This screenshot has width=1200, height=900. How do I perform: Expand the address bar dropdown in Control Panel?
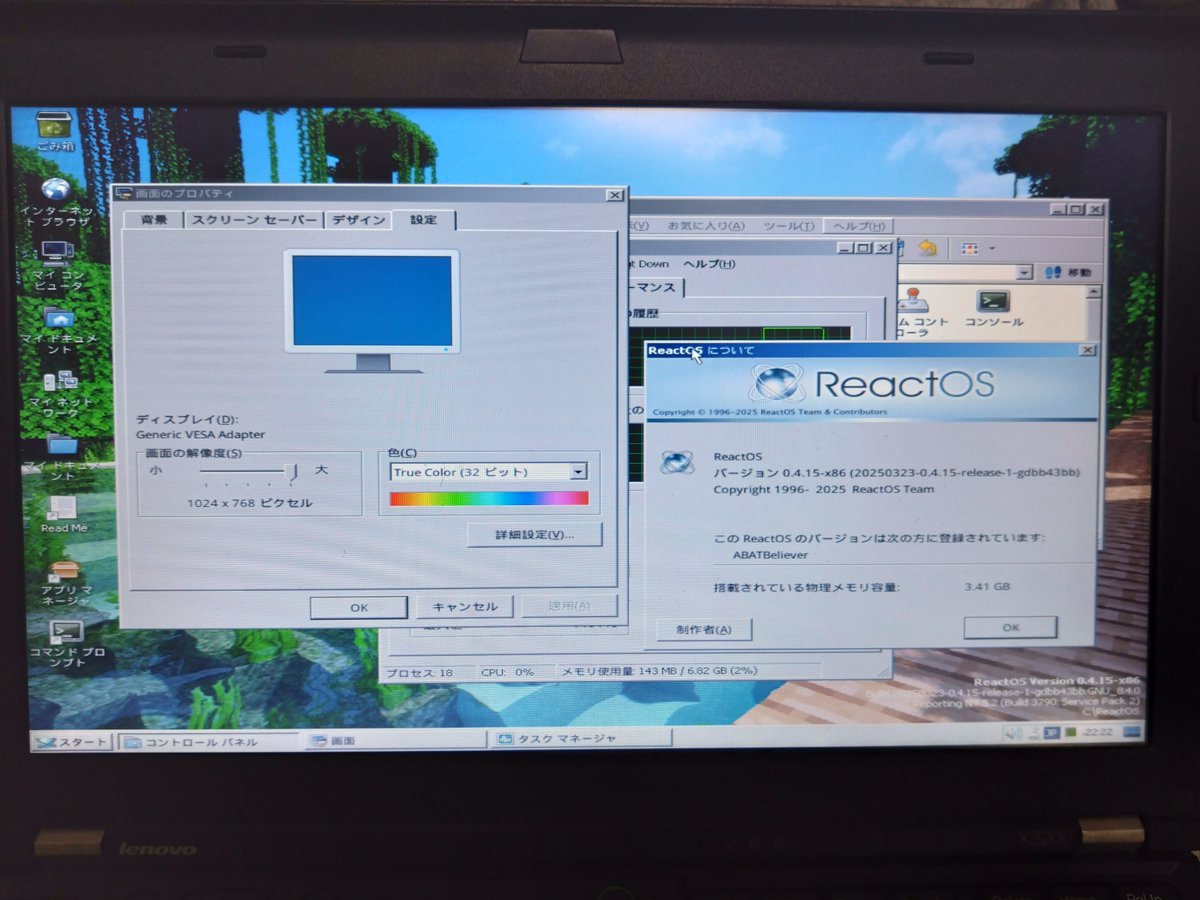pos(1024,272)
